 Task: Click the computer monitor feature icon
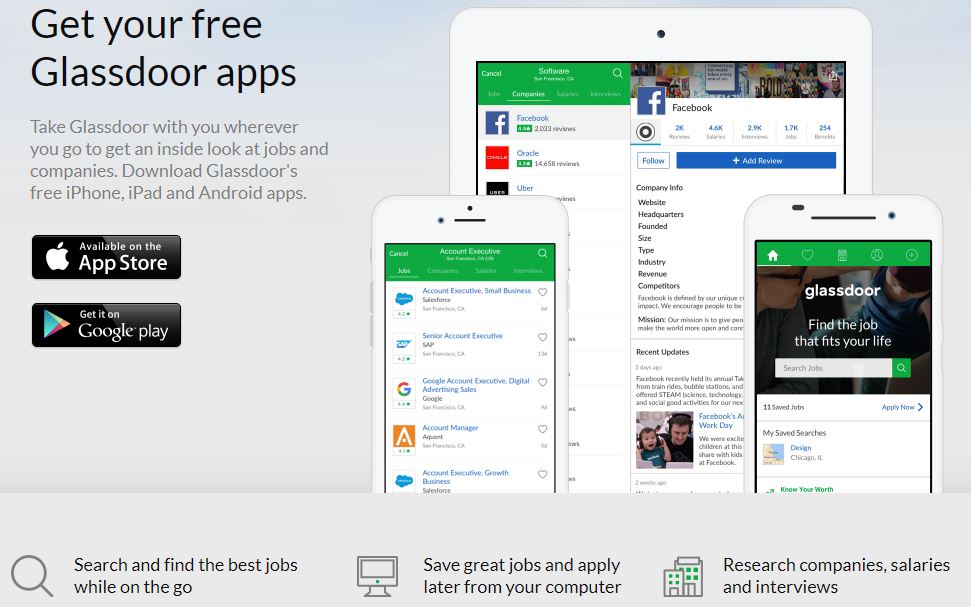point(377,577)
